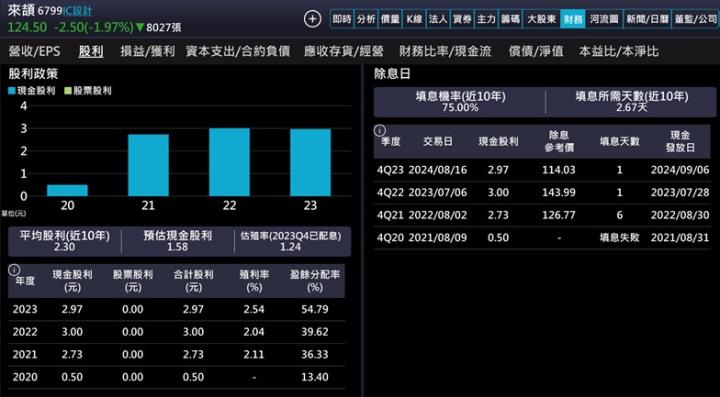Select the 籌碼 tab
The width and height of the screenshot is (720, 397).
(510, 19)
